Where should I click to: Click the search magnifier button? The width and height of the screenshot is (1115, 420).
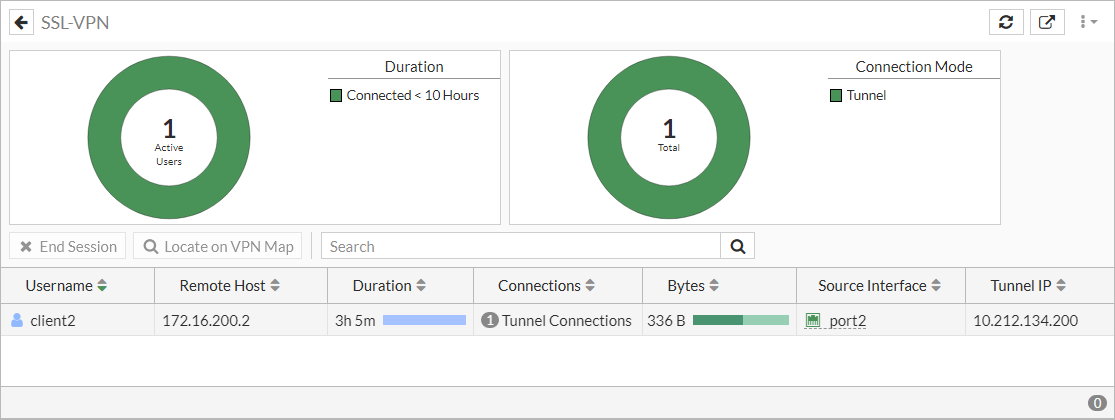click(x=737, y=246)
